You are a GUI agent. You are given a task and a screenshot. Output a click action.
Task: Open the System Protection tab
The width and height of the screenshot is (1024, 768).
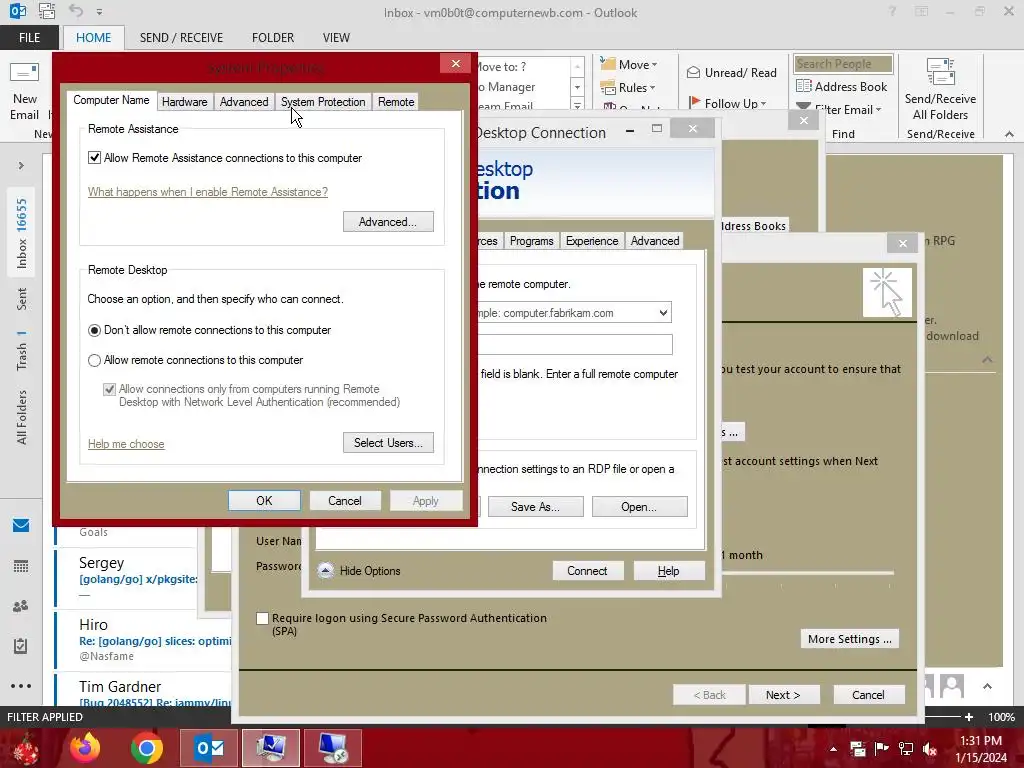pyautogui.click(x=323, y=102)
